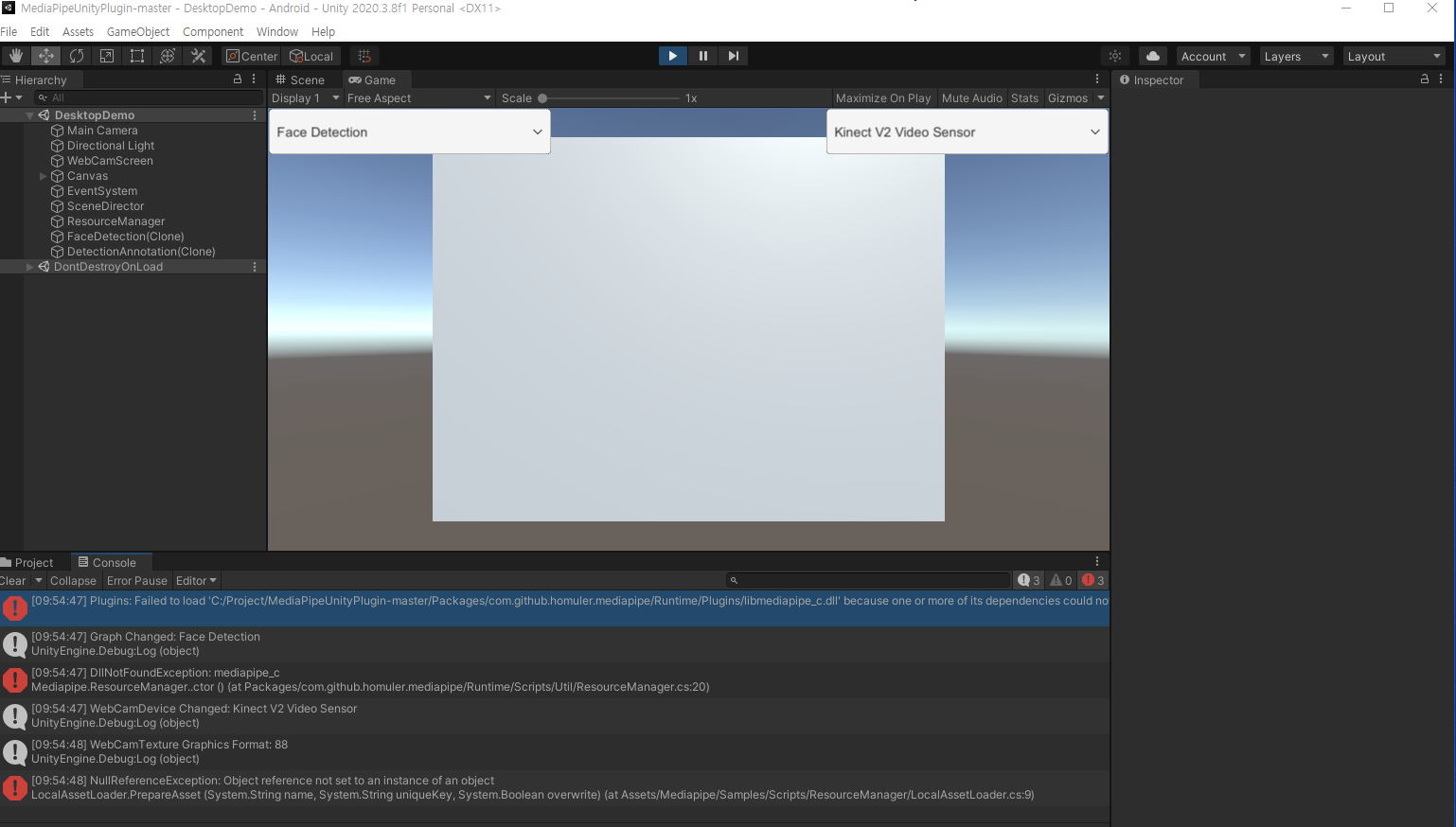Open the Kinect V2 Video Sensor dropdown

pyautogui.click(x=967, y=132)
